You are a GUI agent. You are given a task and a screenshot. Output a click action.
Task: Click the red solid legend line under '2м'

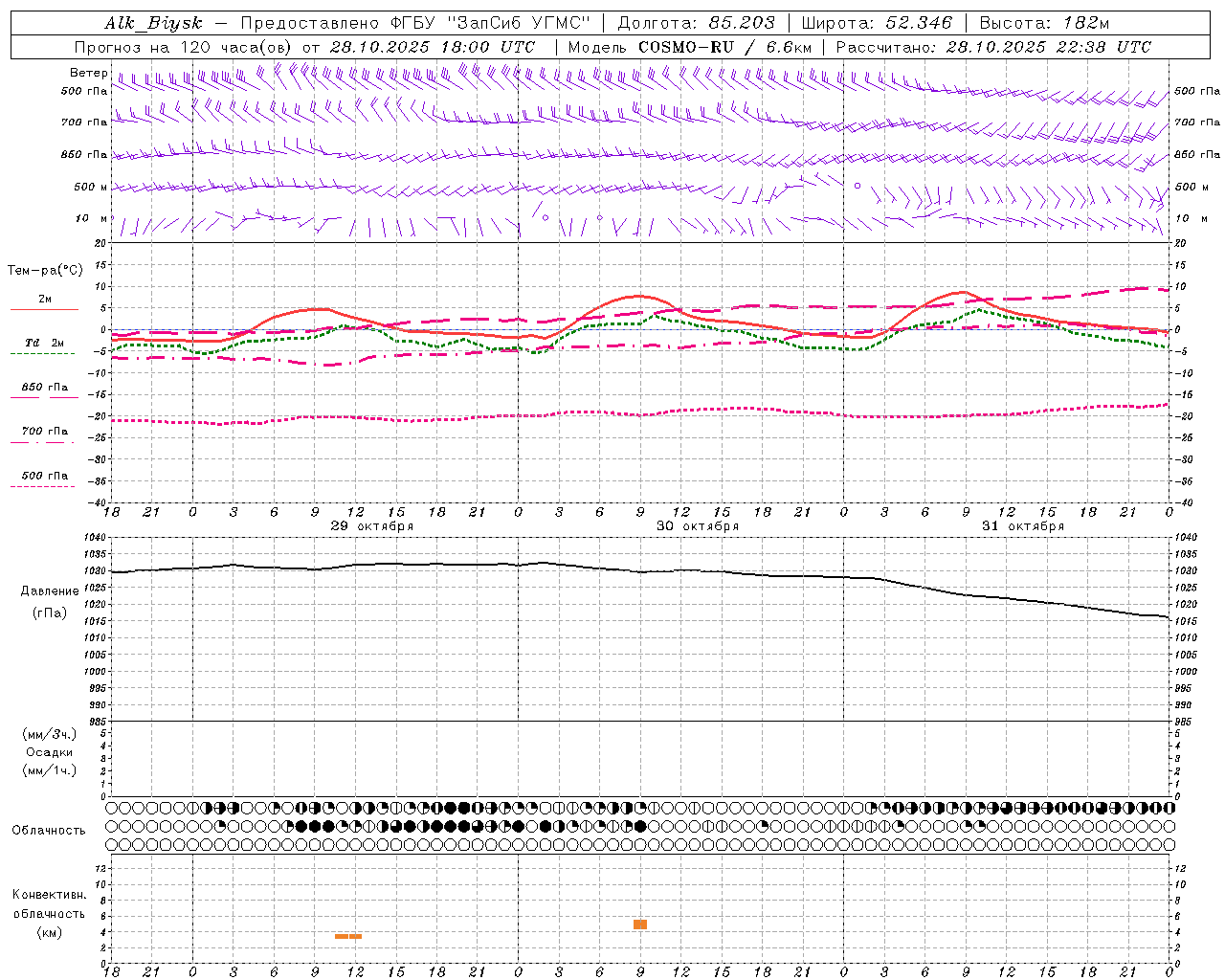[44, 310]
